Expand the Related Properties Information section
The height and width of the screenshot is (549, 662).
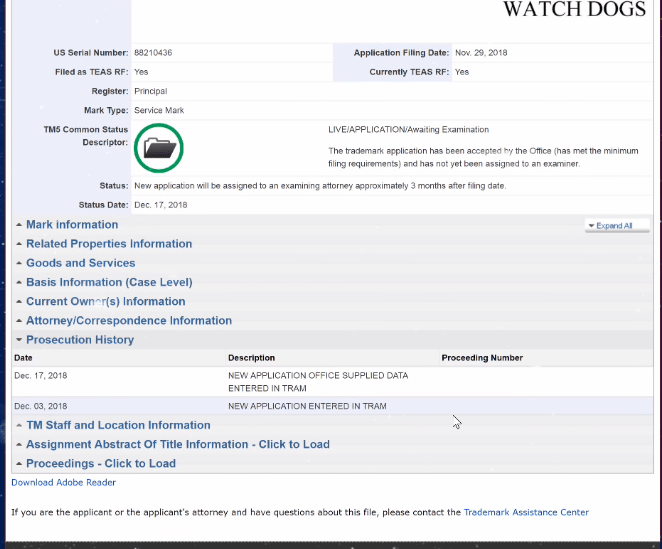(109, 244)
